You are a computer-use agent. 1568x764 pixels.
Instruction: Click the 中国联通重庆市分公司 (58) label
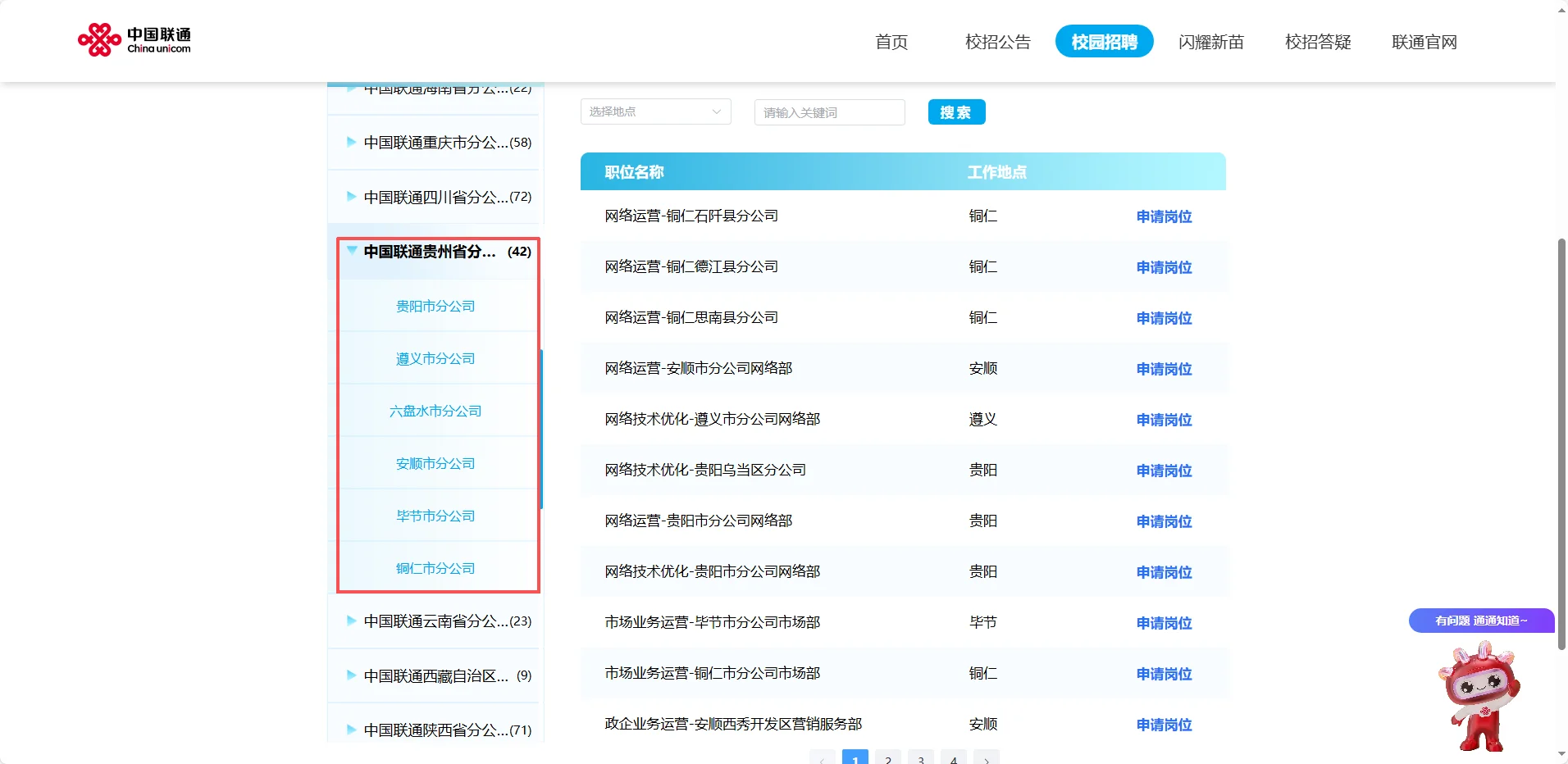pos(448,142)
